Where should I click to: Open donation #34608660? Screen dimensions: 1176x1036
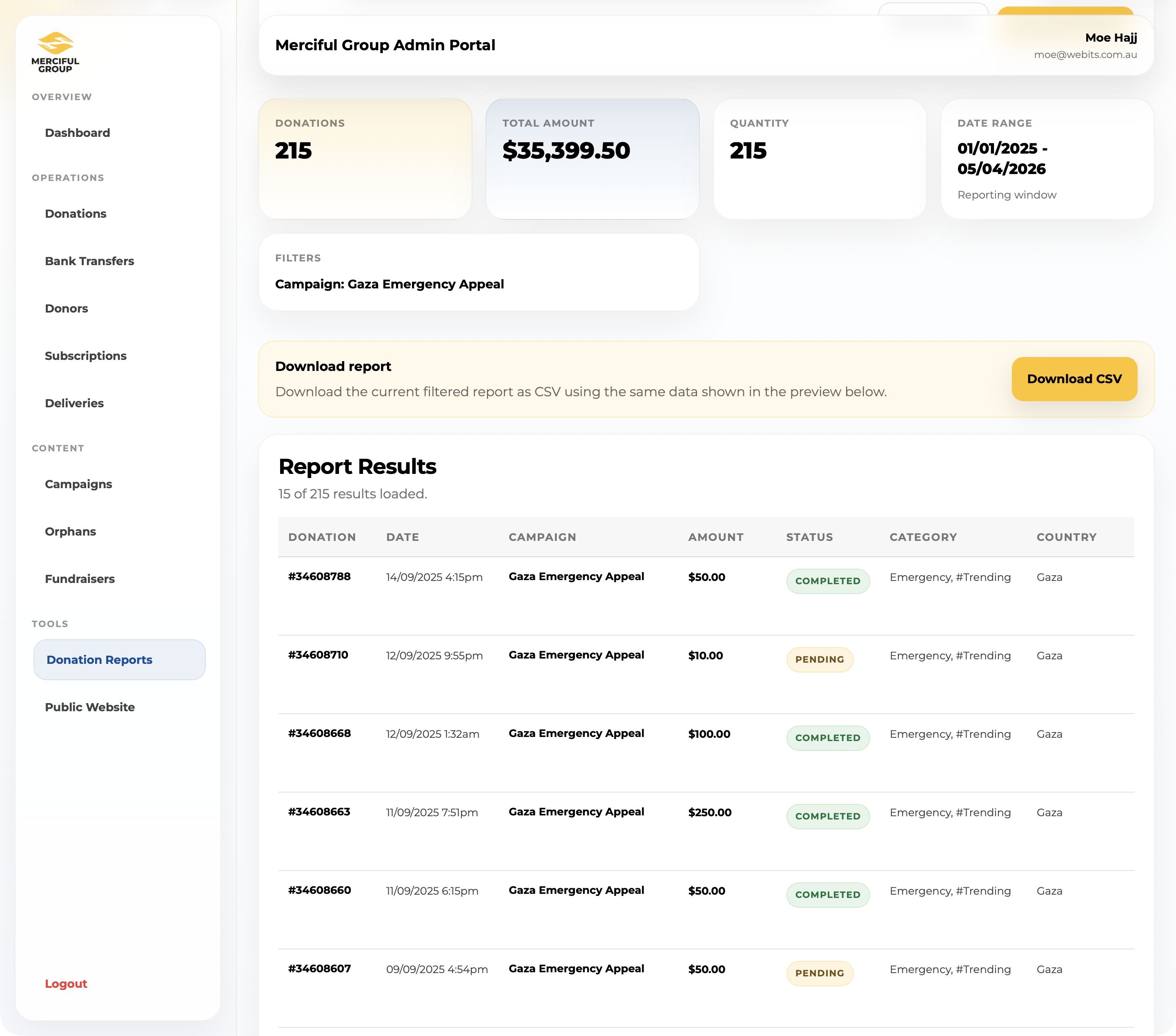pyautogui.click(x=319, y=891)
